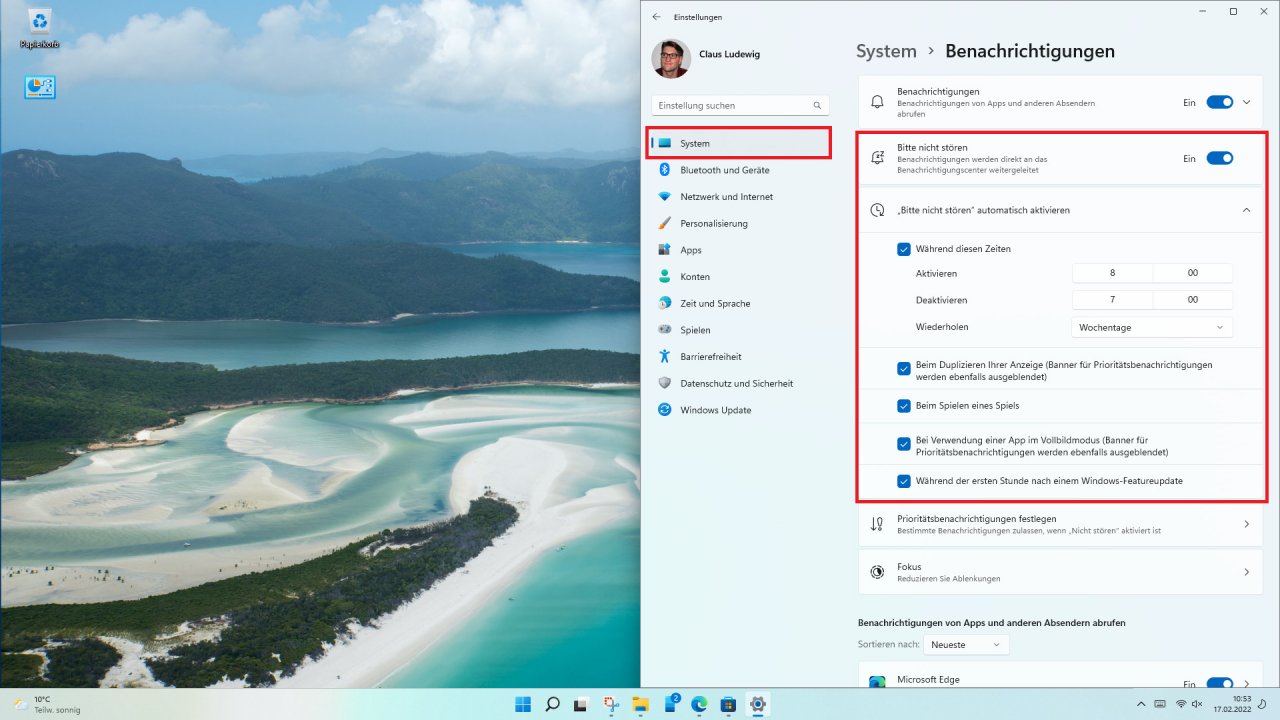Screen dimensions: 1280x720
Task: Toggle Microsoft Edge notifications switch
Action: 1220,684
